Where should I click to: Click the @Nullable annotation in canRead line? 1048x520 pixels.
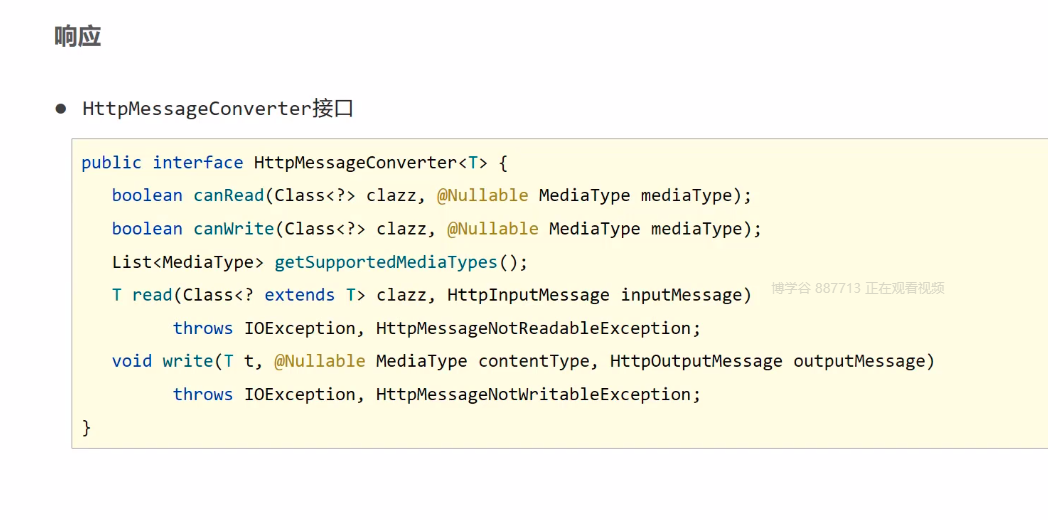pos(482,195)
